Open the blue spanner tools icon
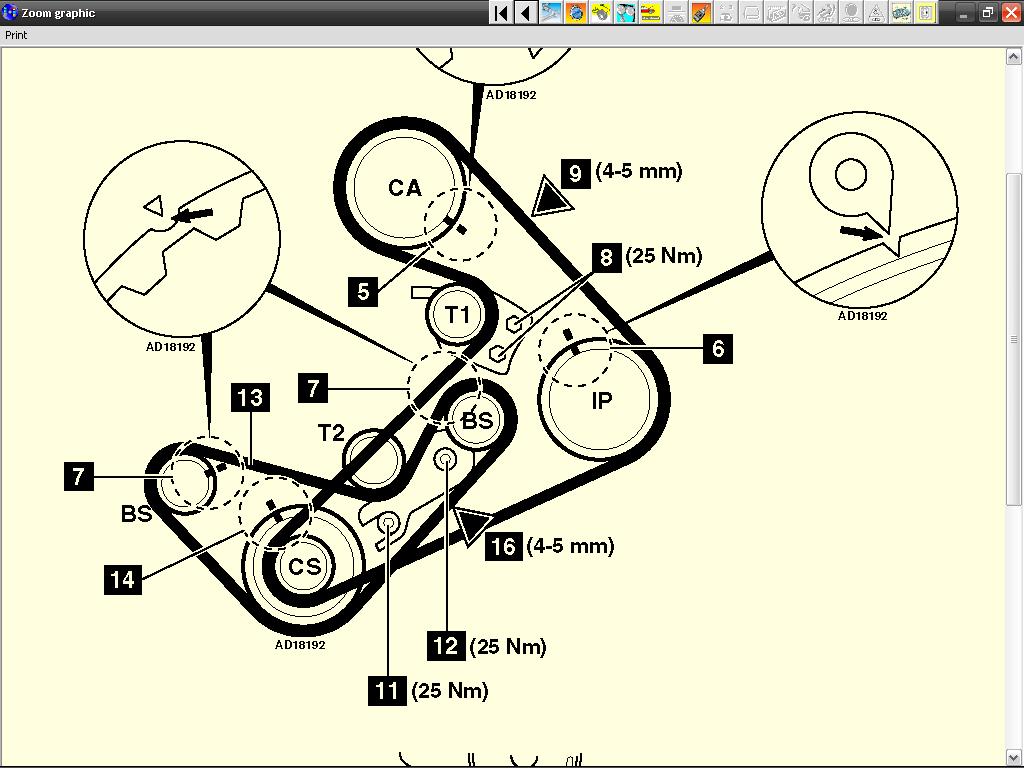 [x=551, y=12]
